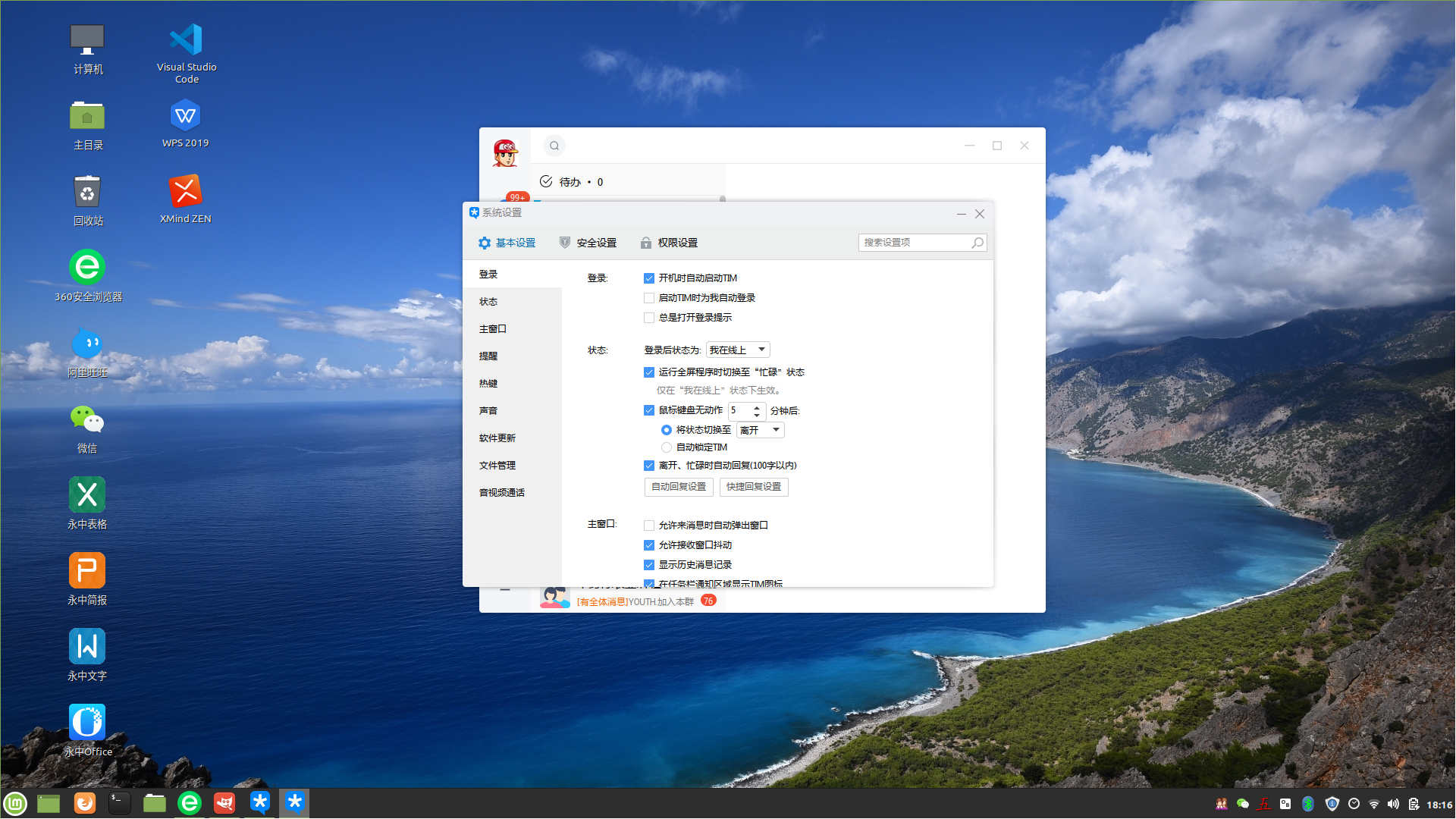Click the 快捷回复设置 button
The width and height of the screenshot is (1456, 819).
pyautogui.click(x=754, y=487)
